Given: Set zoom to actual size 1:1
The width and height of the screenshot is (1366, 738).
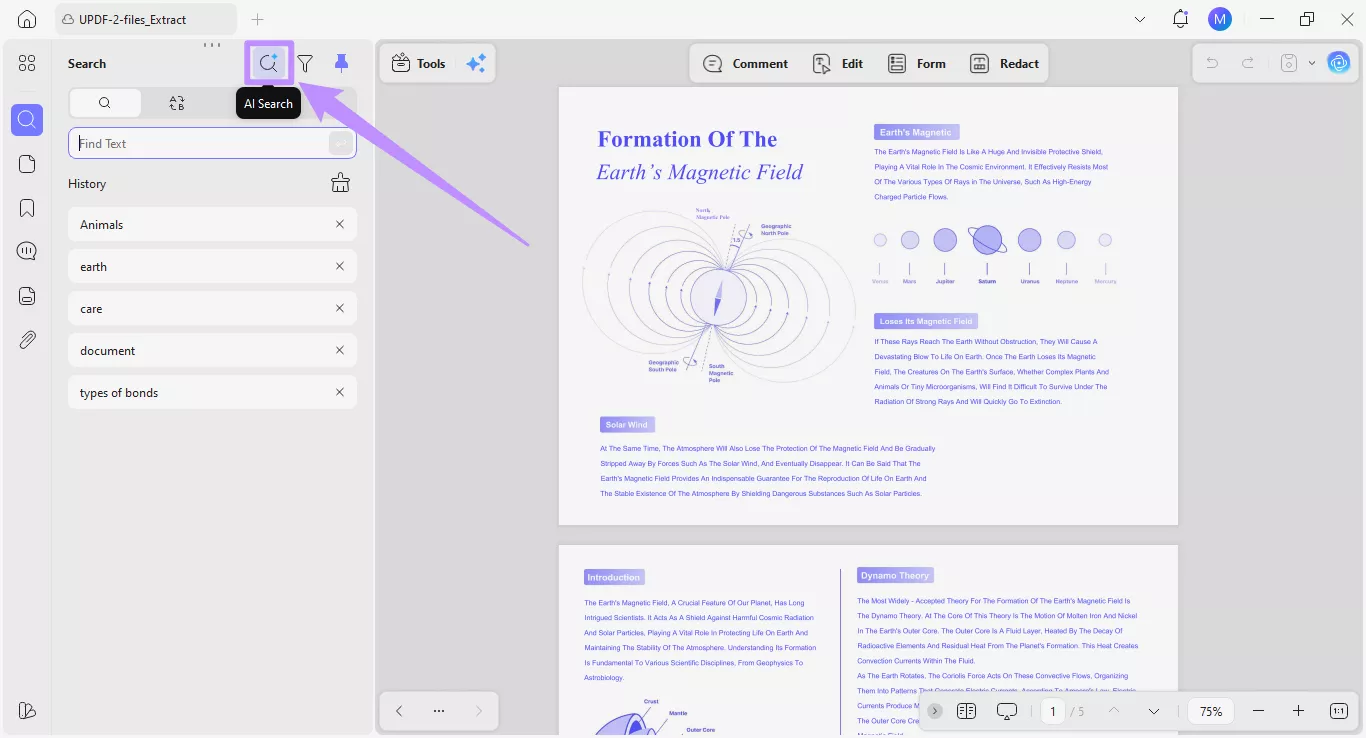Looking at the screenshot, I should (x=1339, y=711).
